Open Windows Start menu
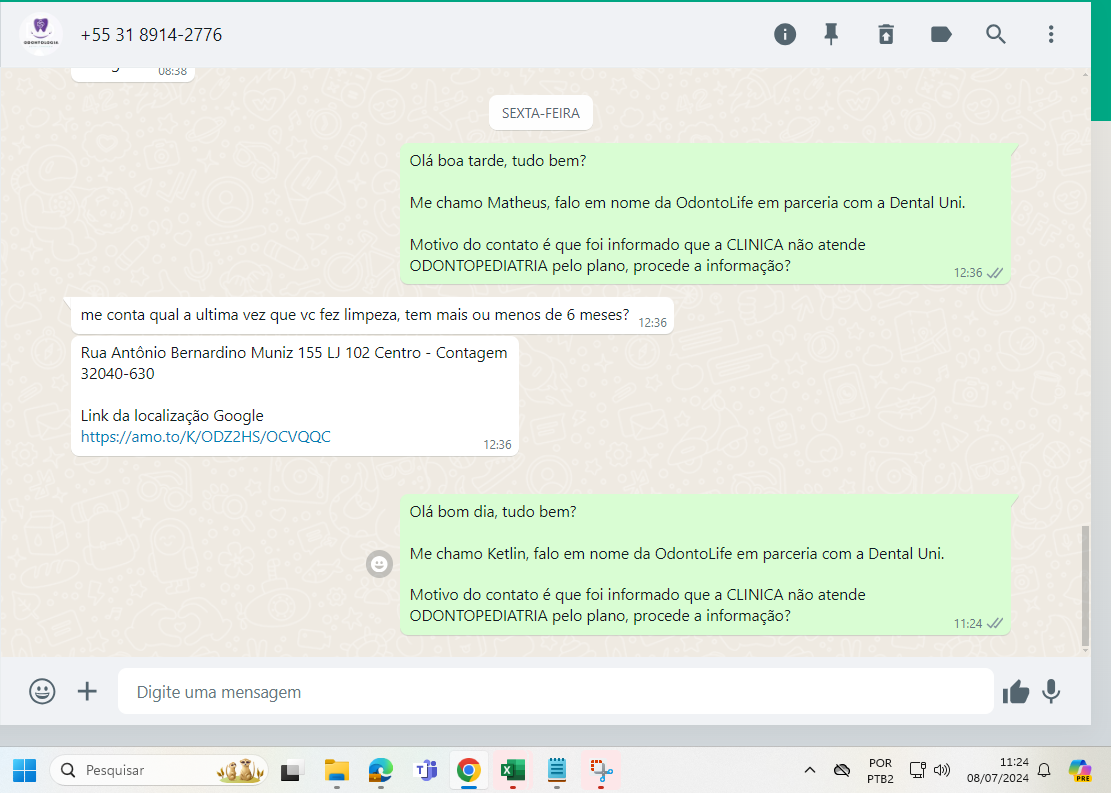1111x793 pixels. pos(24,770)
